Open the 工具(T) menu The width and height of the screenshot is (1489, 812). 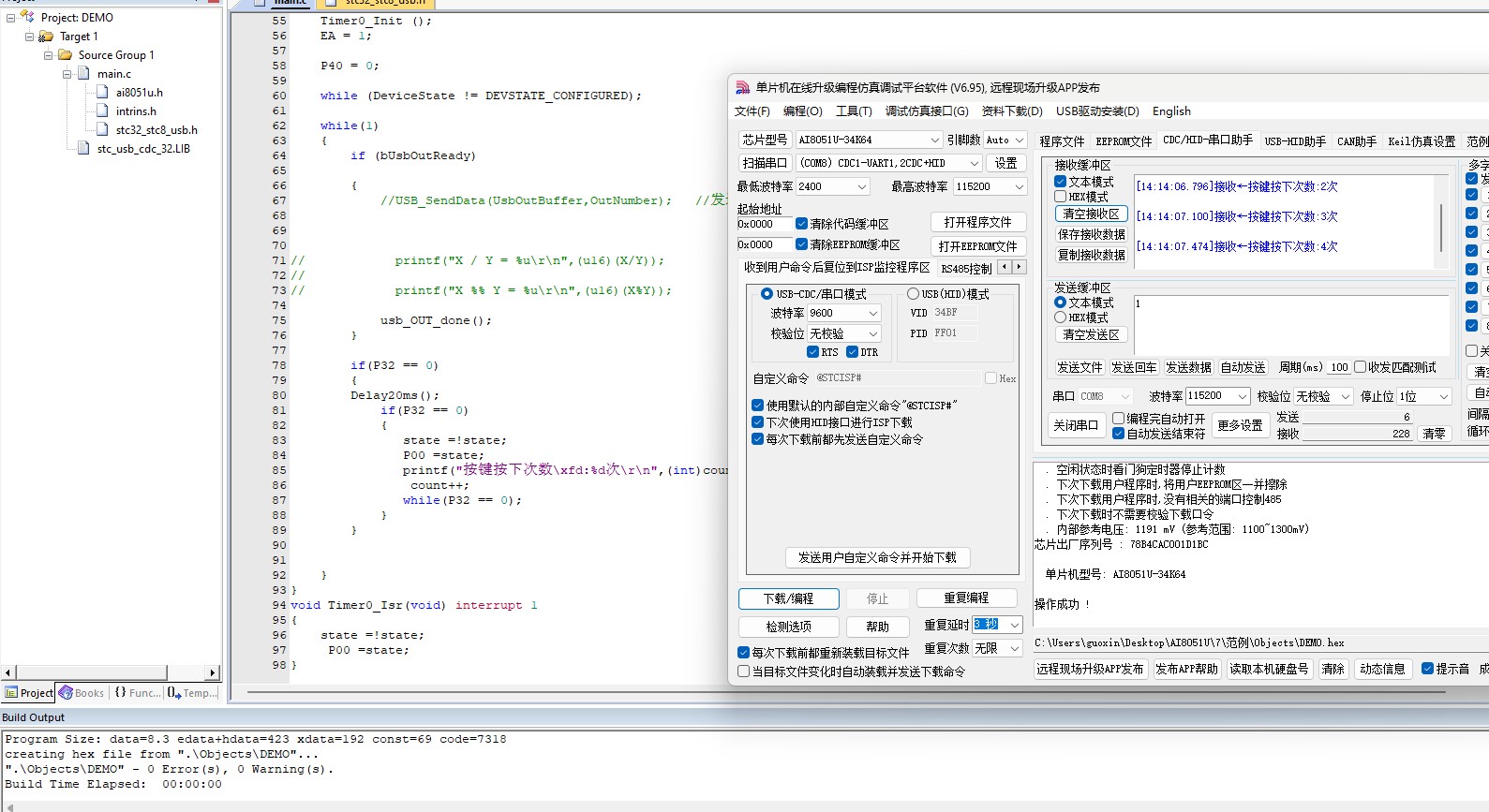854,111
